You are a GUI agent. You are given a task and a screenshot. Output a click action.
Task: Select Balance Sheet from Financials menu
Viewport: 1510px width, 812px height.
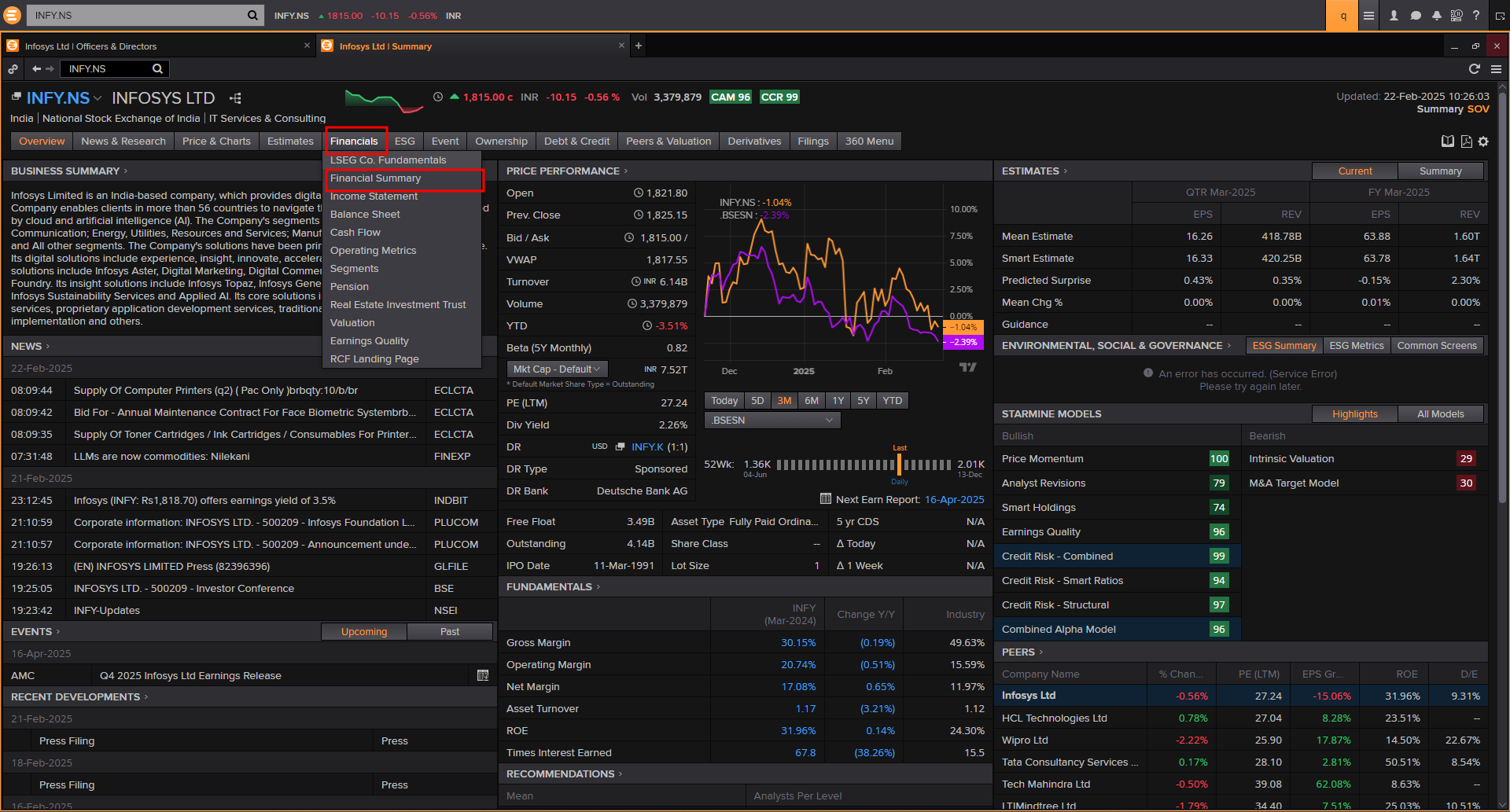pos(365,215)
